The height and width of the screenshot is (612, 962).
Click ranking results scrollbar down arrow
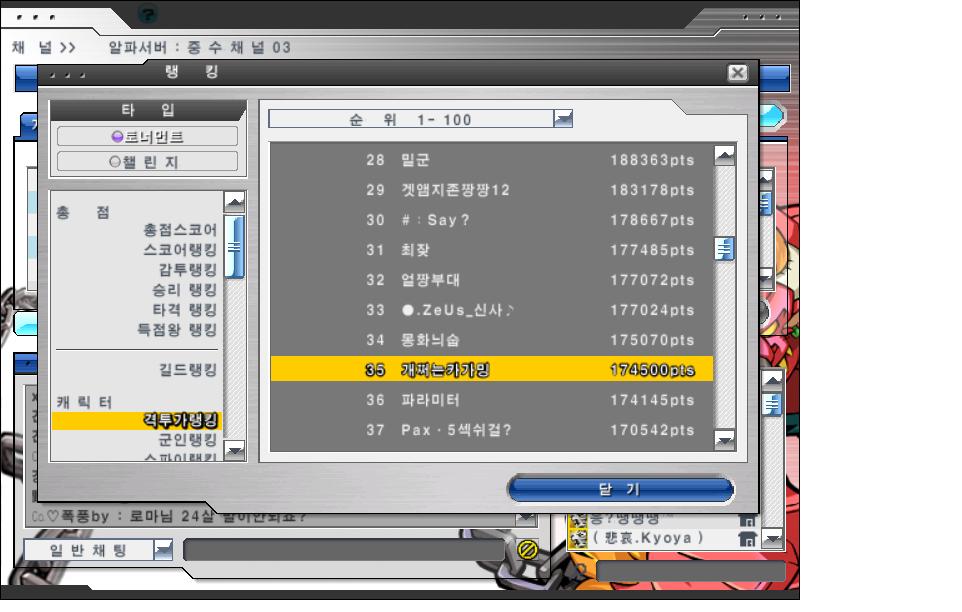(x=725, y=439)
